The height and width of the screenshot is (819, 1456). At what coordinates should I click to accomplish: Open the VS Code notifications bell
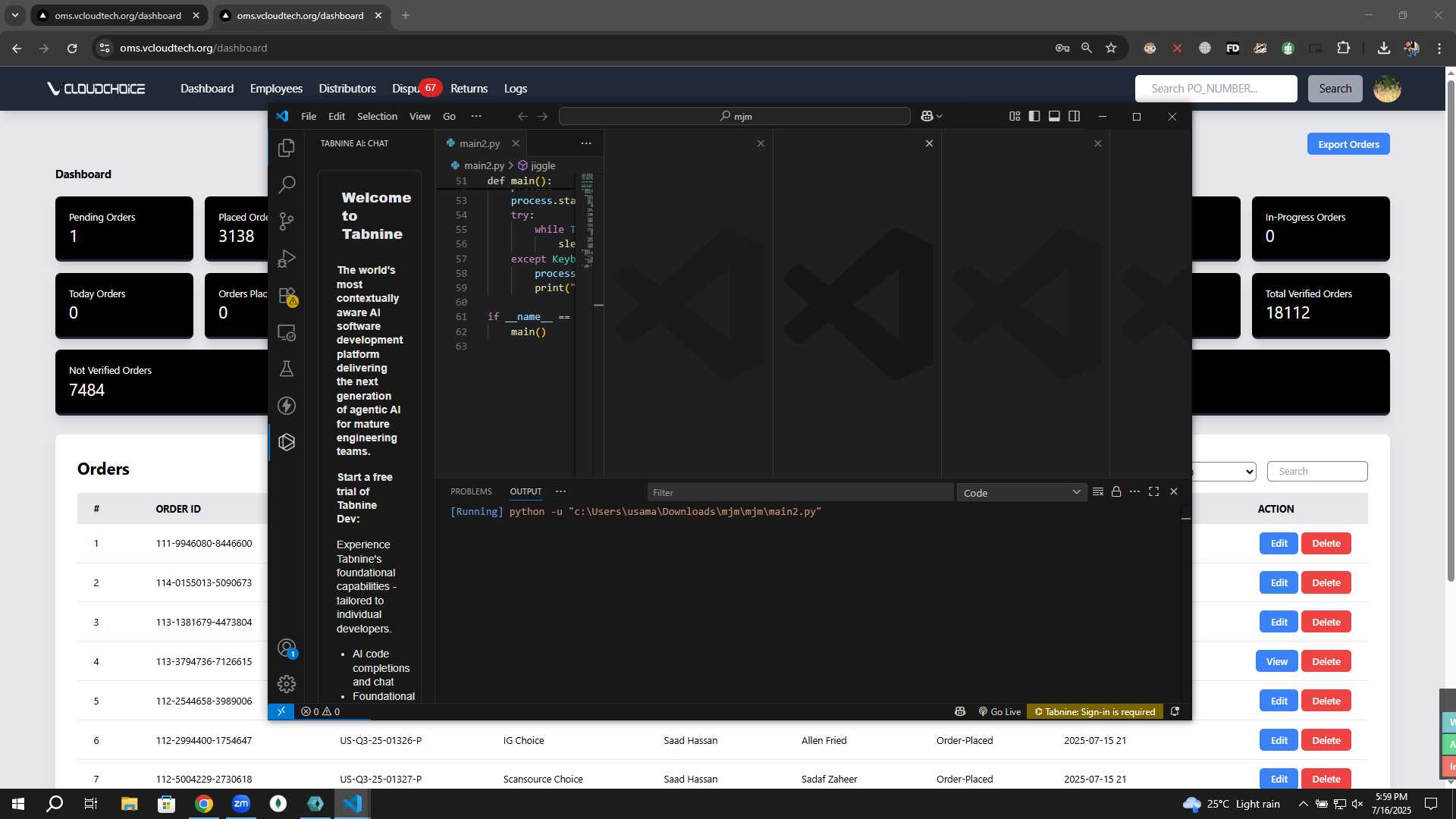coord(1175,711)
